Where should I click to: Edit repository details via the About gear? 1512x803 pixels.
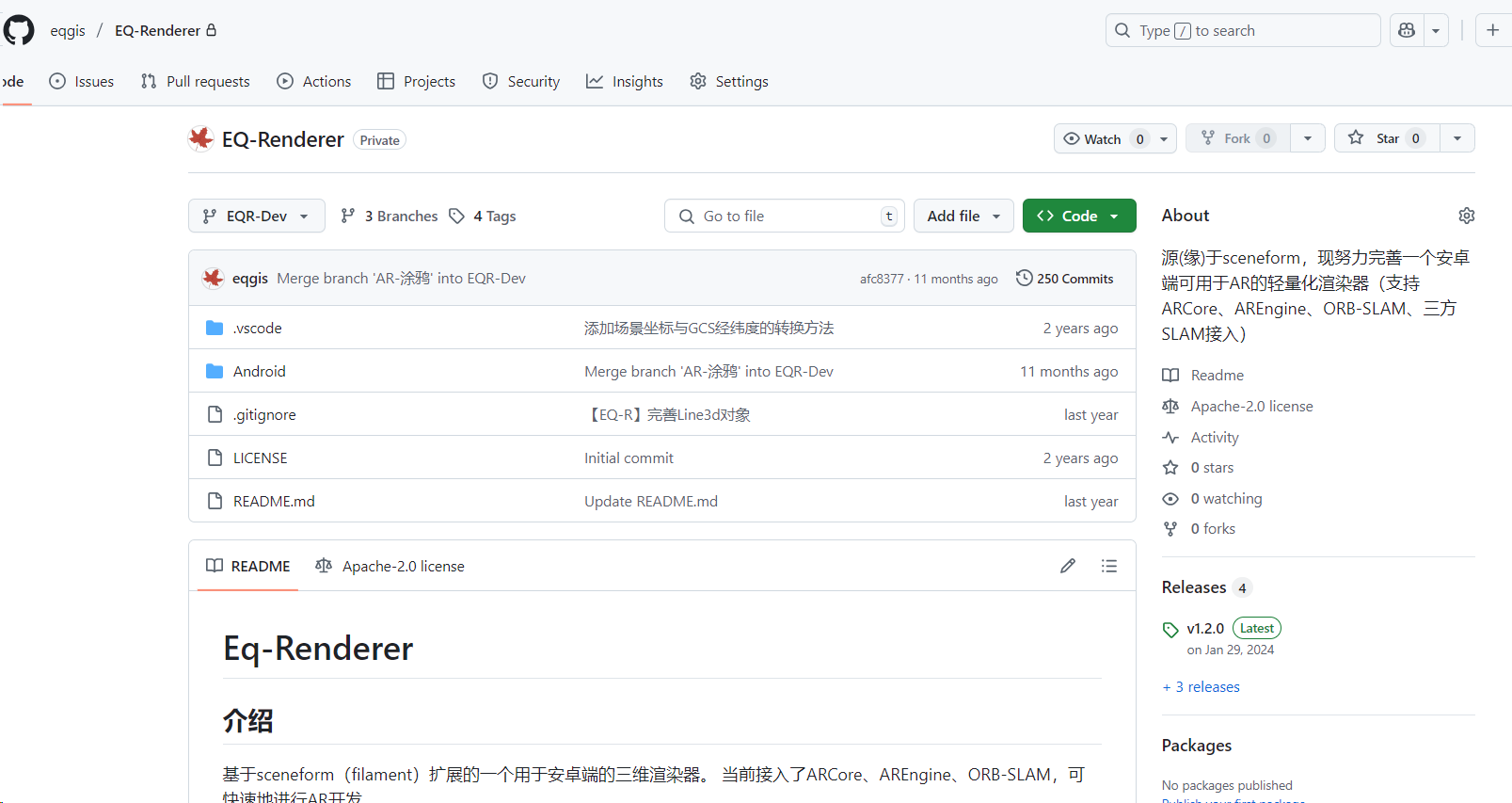pos(1467,216)
